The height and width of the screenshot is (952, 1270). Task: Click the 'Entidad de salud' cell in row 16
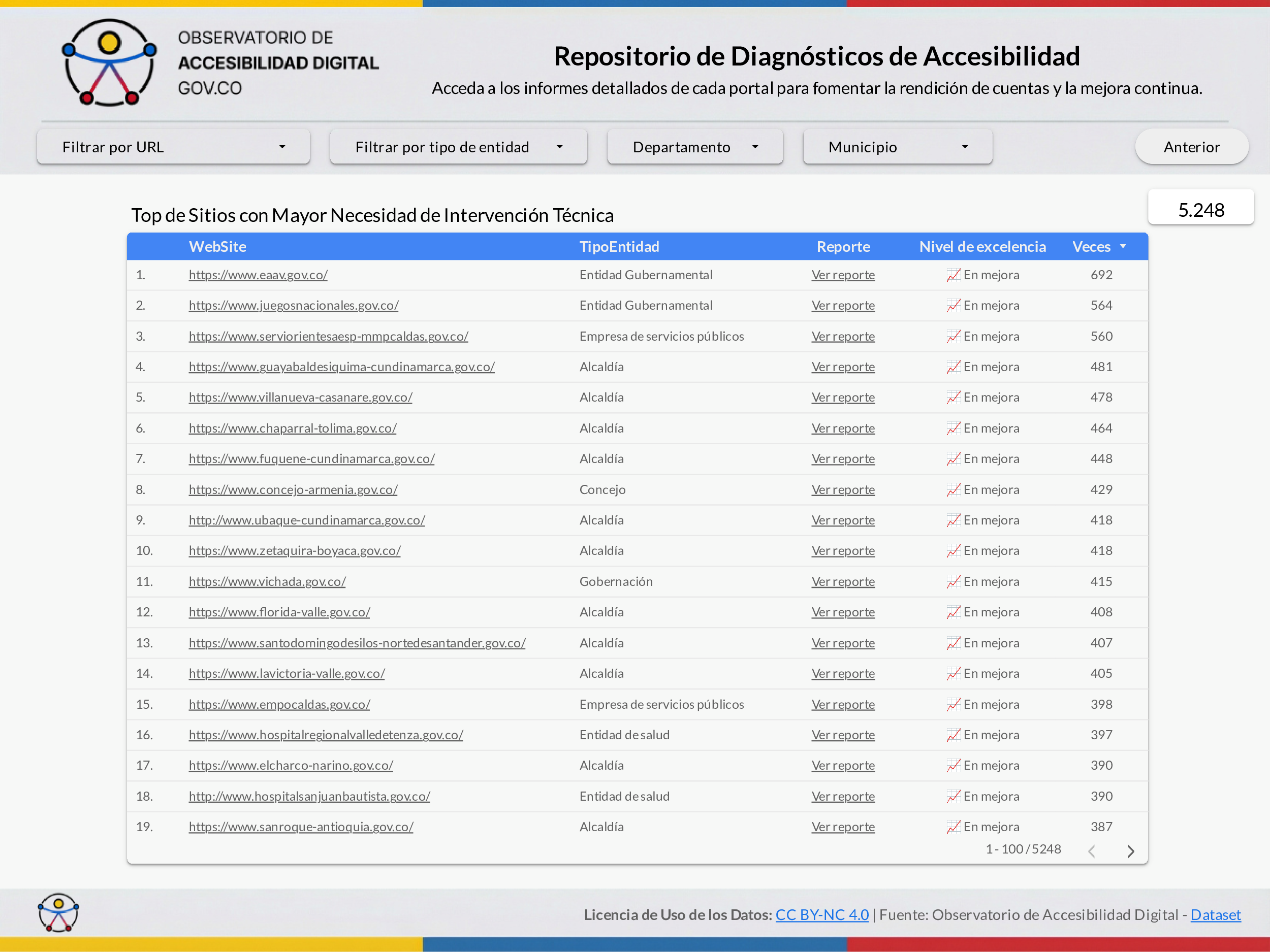(624, 735)
